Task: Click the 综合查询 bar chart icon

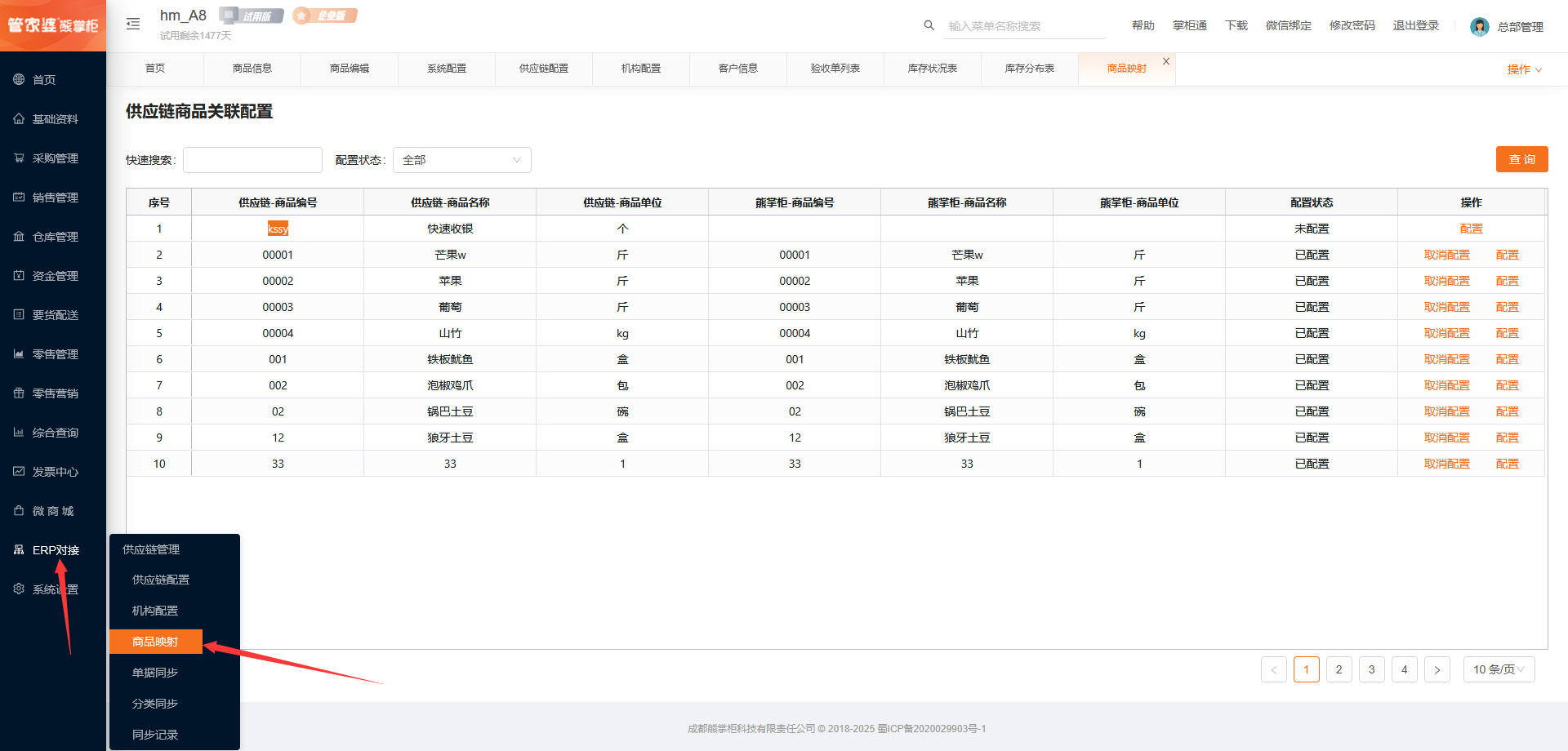Action: click(19, 432)
